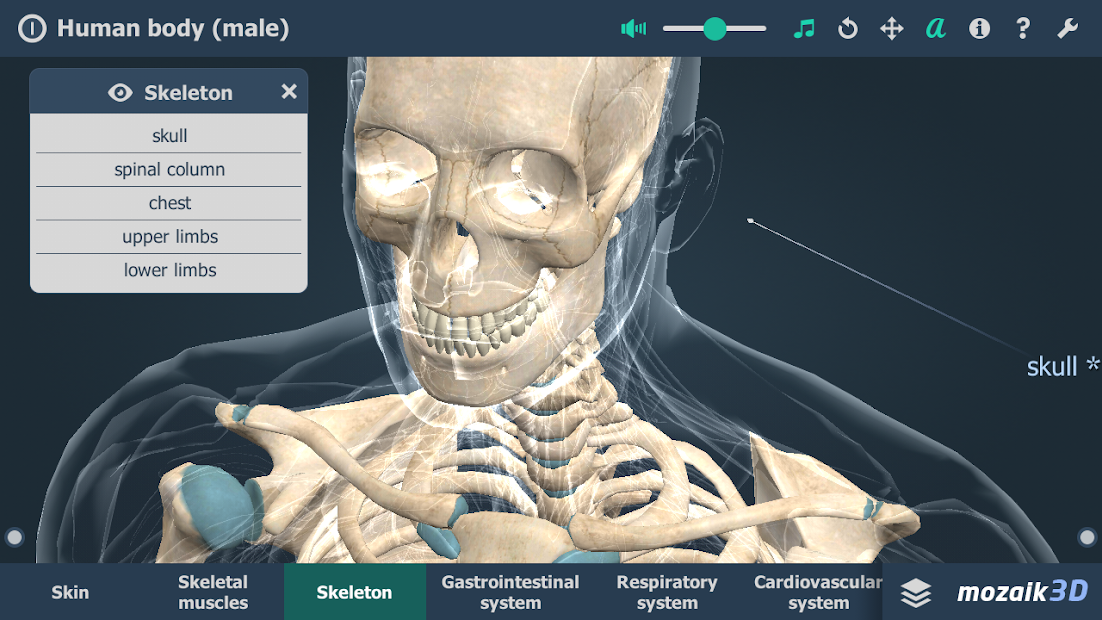Click the reset rotation icon

847,28
